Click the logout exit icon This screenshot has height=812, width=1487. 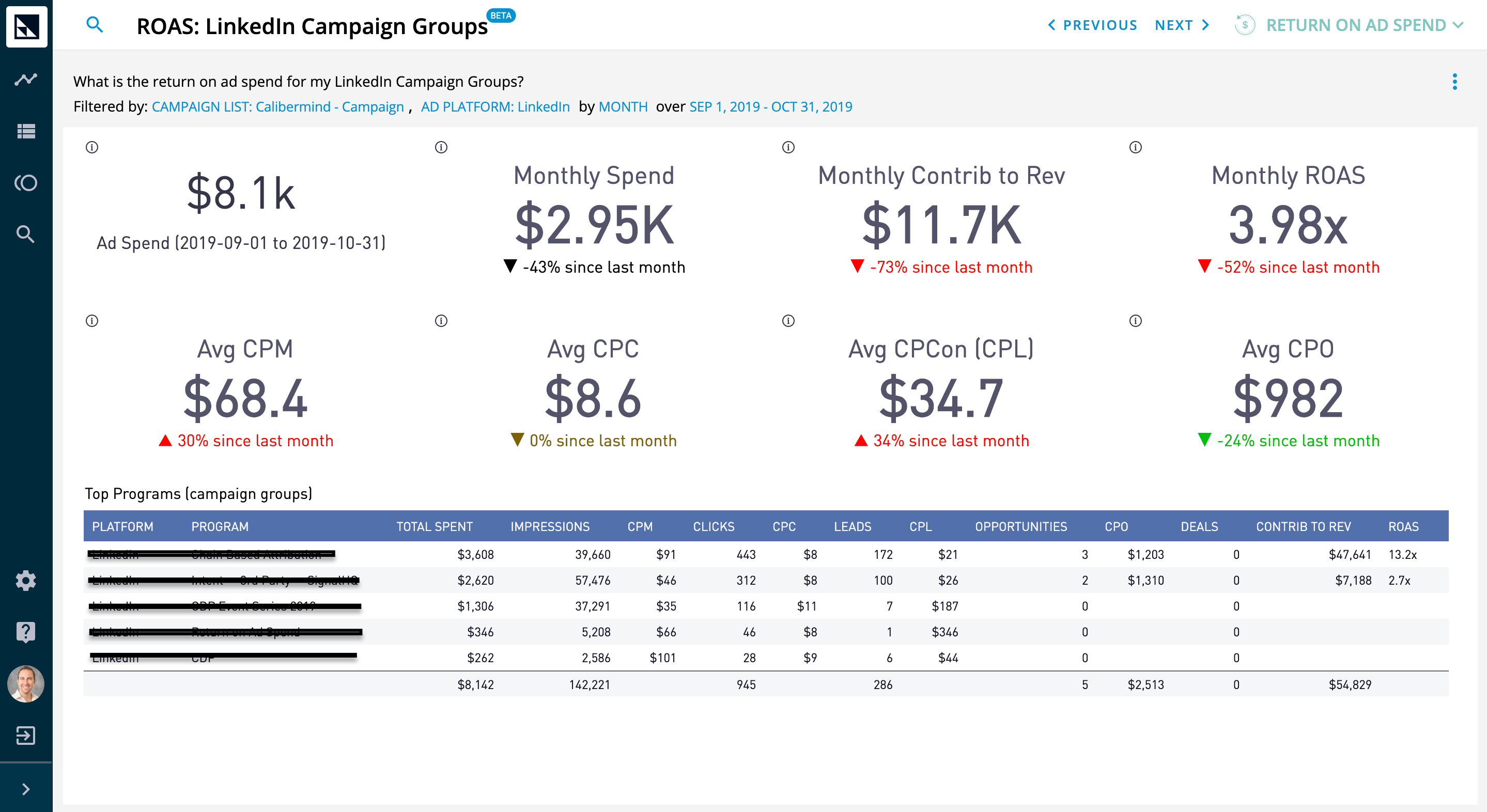(26, 736)
